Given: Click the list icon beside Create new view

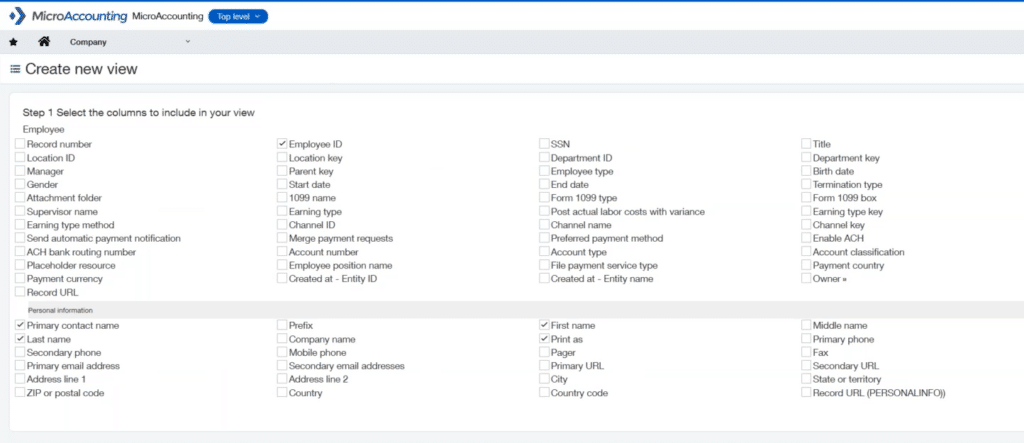Looking at the screenshot, I should point(15,69).
